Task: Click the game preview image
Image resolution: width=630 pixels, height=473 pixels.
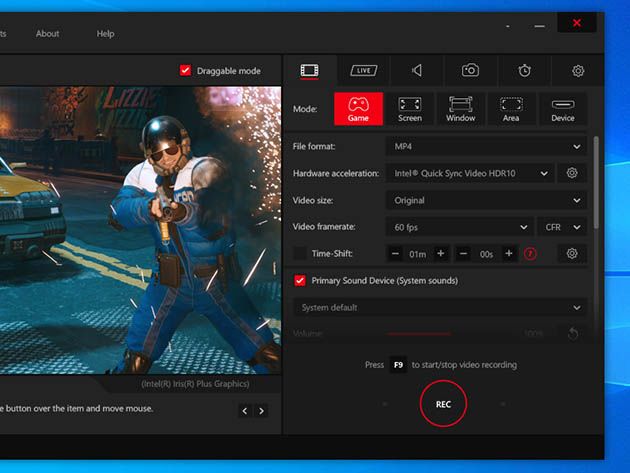Action: coord(141,230)
